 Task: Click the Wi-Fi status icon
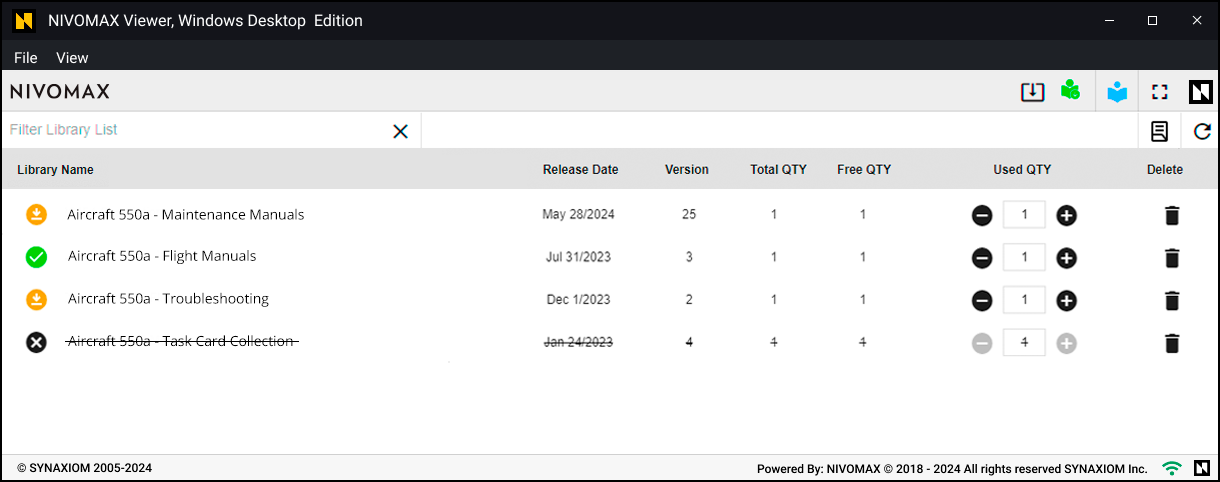click(x=1172, y=468)
